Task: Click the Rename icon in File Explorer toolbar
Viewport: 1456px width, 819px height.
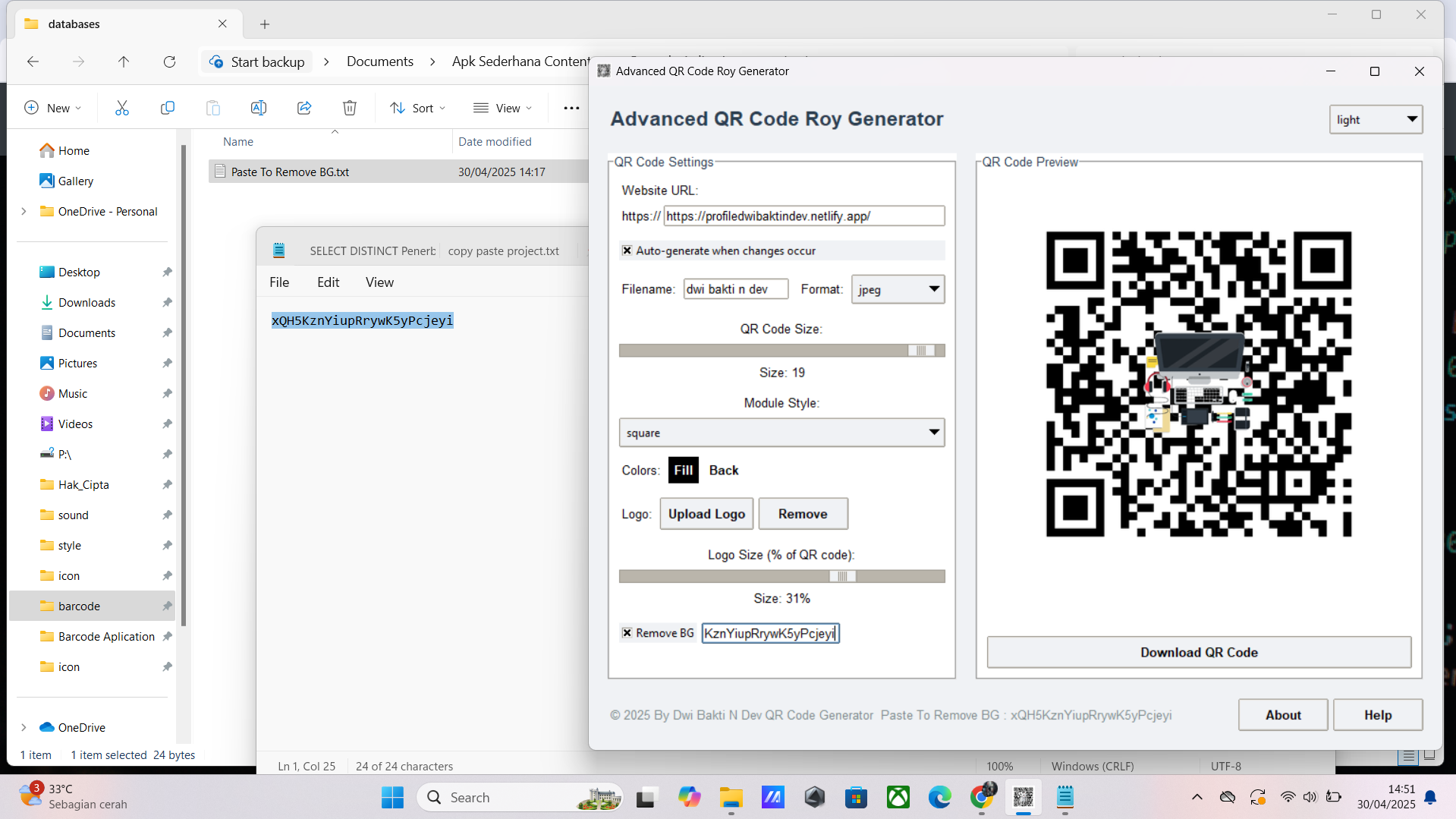Action: (259, 109)
